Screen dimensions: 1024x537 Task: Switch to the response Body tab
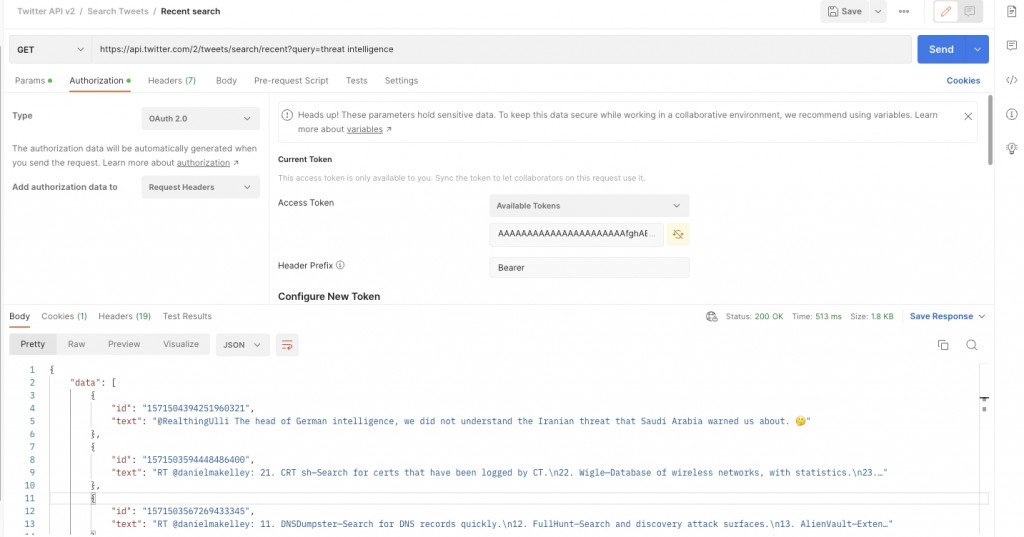[x=20, y=317]
